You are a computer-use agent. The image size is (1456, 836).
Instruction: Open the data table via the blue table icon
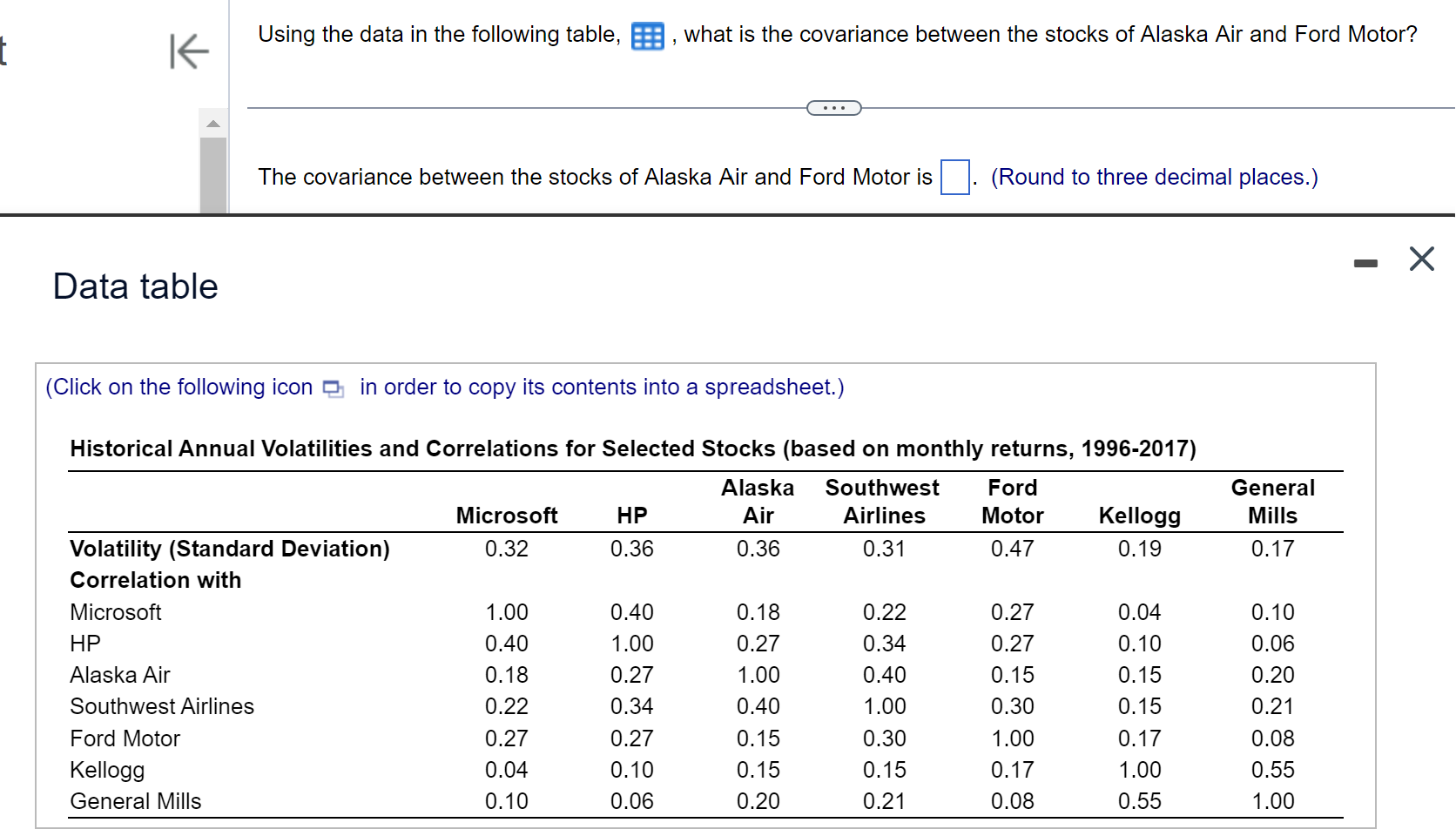pyautogui.click(x=646, y=36)
